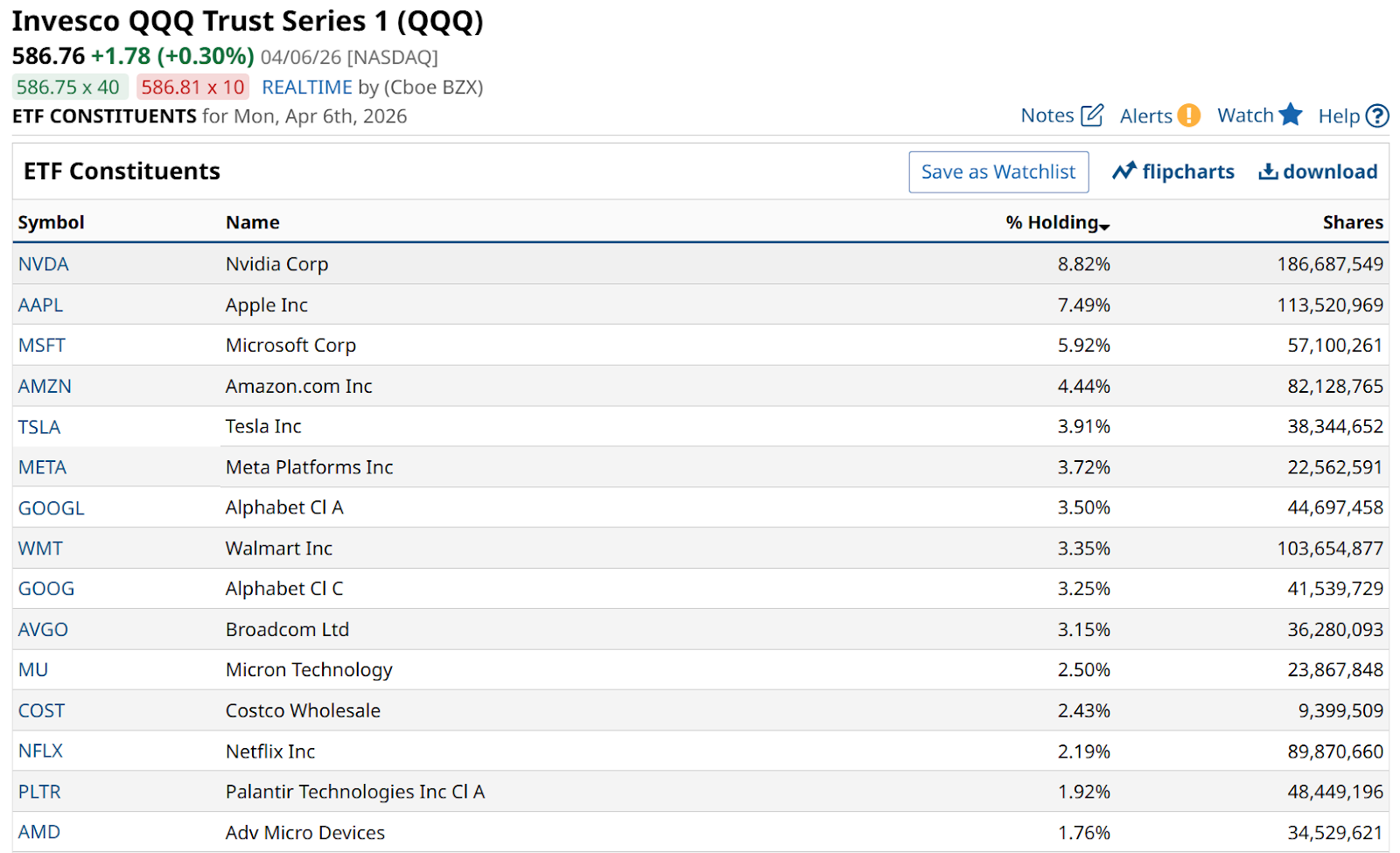The height and width of the screenshot is (853, 1400).
Task: Sort table by Name column header
Action: [253, 222]
